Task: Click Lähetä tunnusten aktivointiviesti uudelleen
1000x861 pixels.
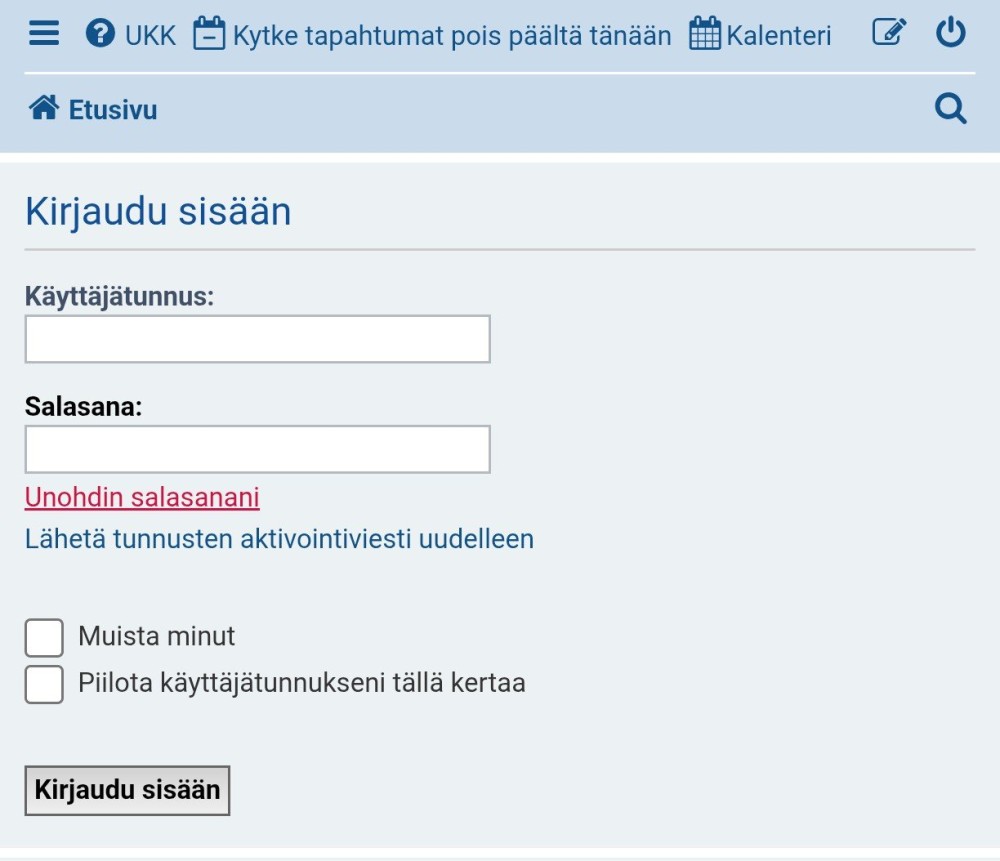Action: (x=279, y=539)
